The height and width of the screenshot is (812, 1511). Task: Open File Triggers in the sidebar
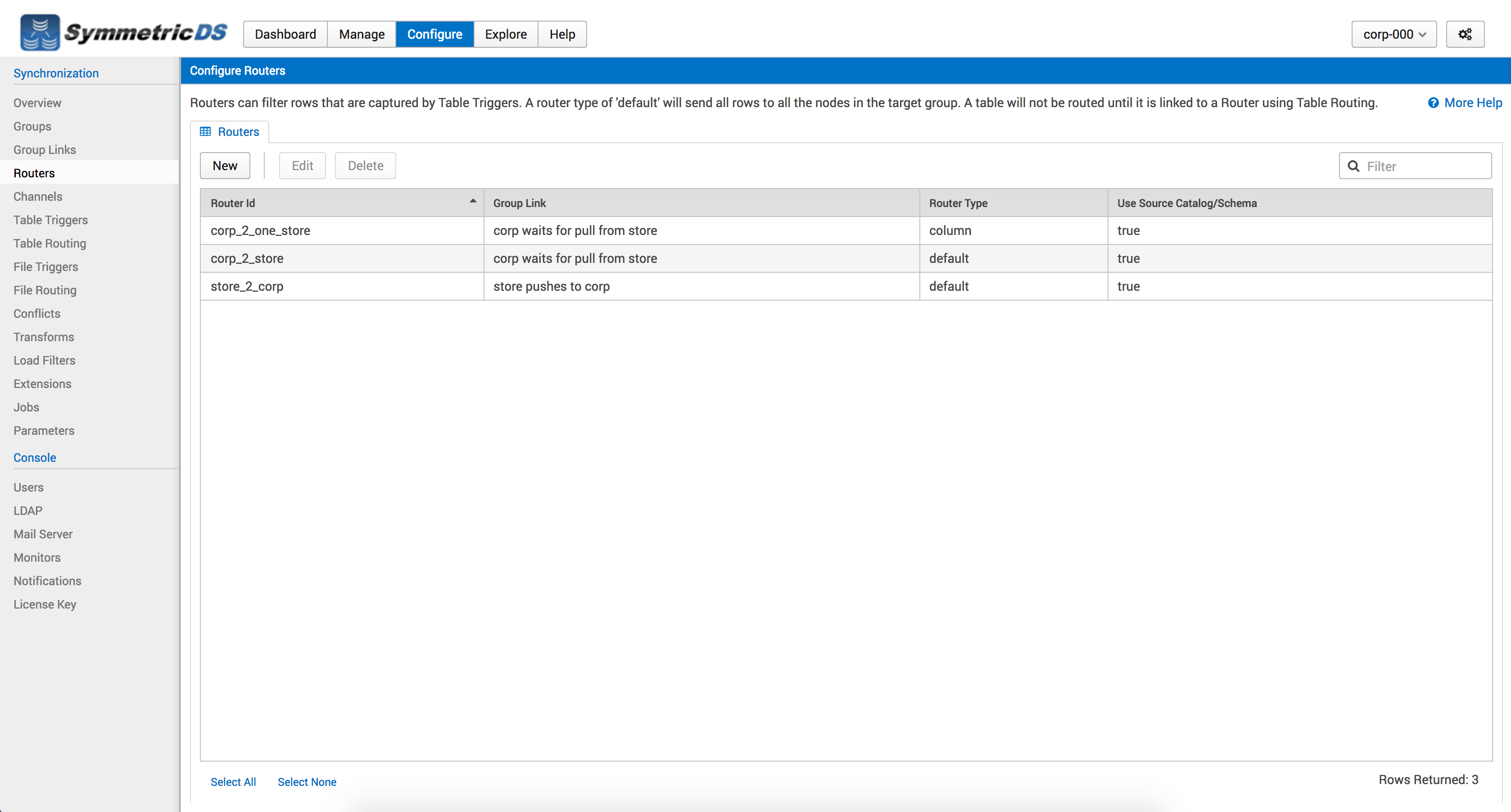(x=46, y=267)
